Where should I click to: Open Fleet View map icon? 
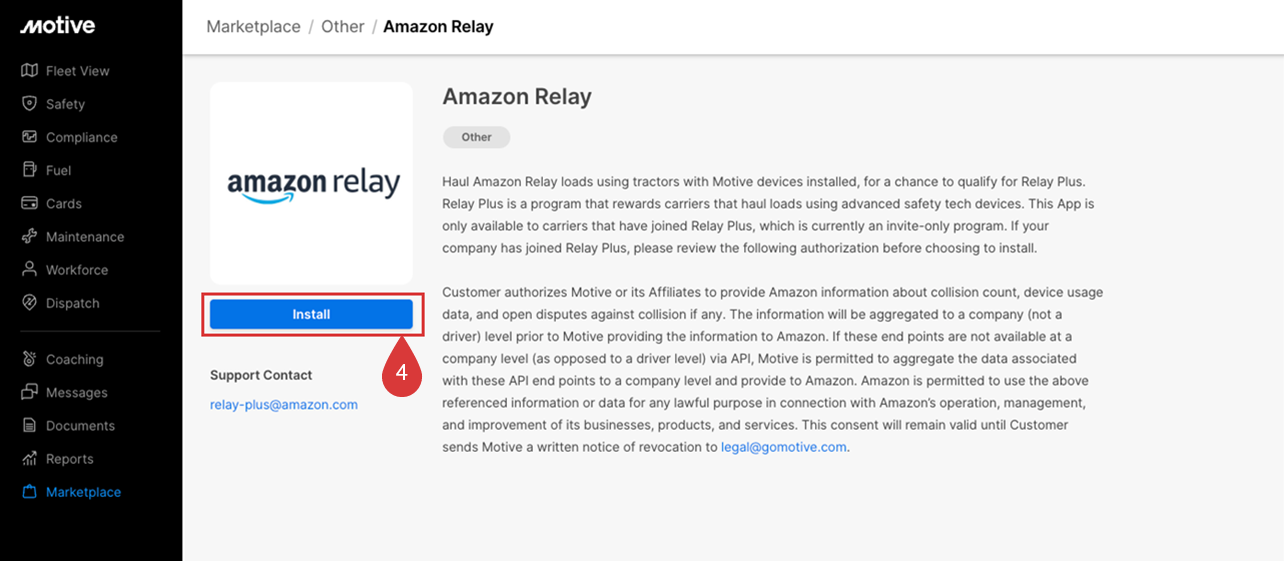[29, 71]
